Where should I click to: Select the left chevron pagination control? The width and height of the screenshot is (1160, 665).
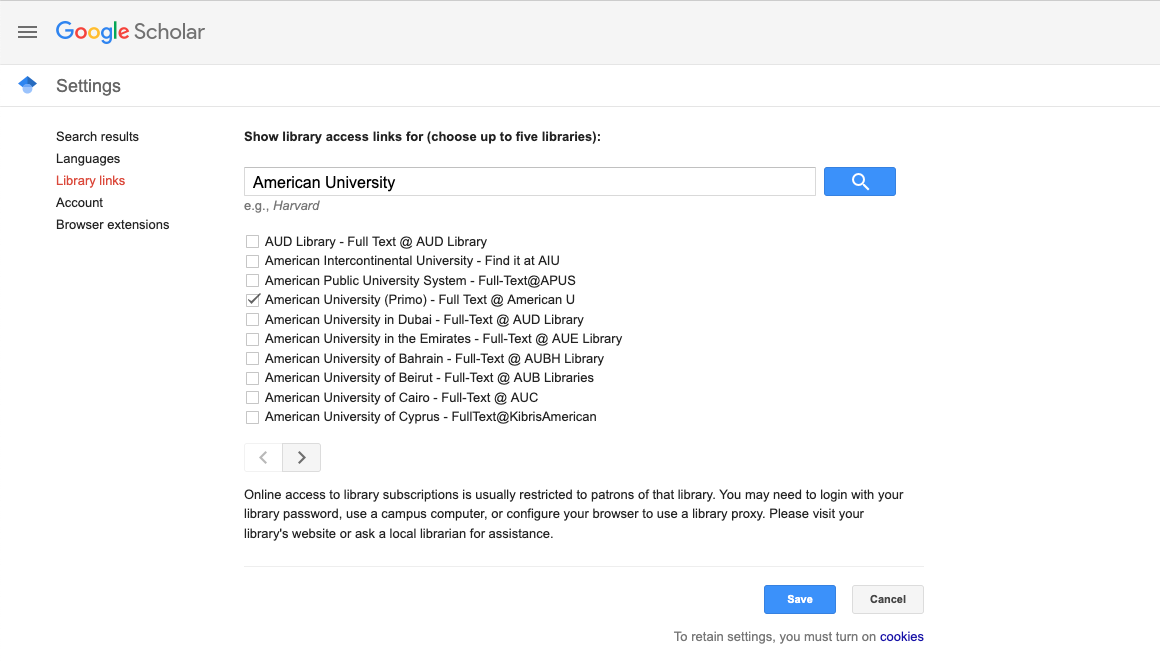(262, 457)
